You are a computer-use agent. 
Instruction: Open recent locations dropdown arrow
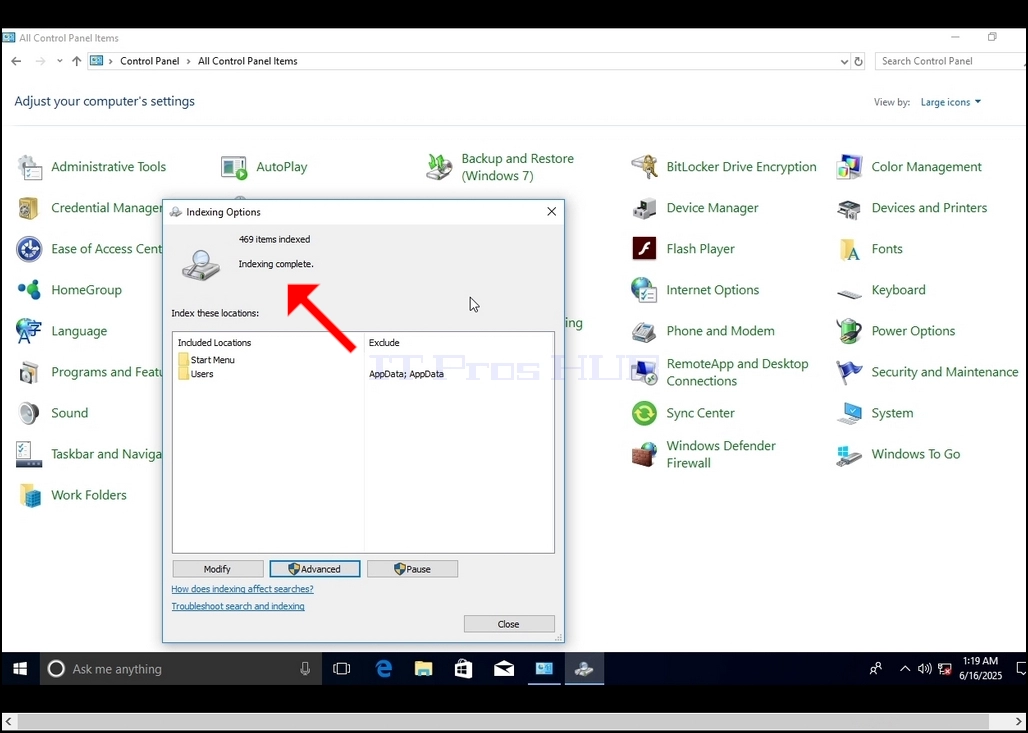click(60, 61)
